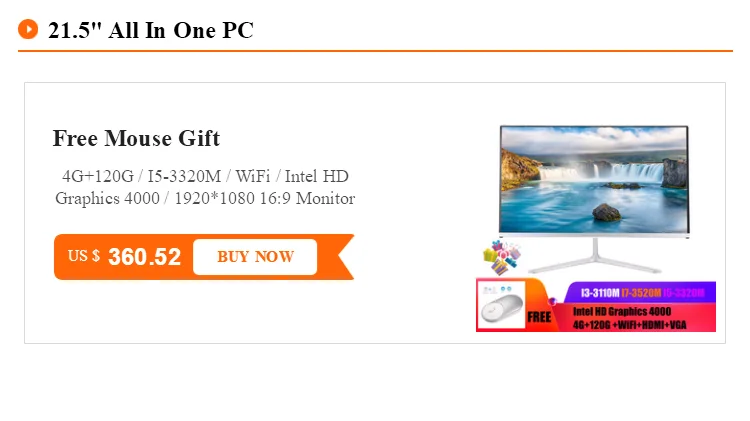
Task: Click the orange divider line under heading
Action: click(375, 51)
